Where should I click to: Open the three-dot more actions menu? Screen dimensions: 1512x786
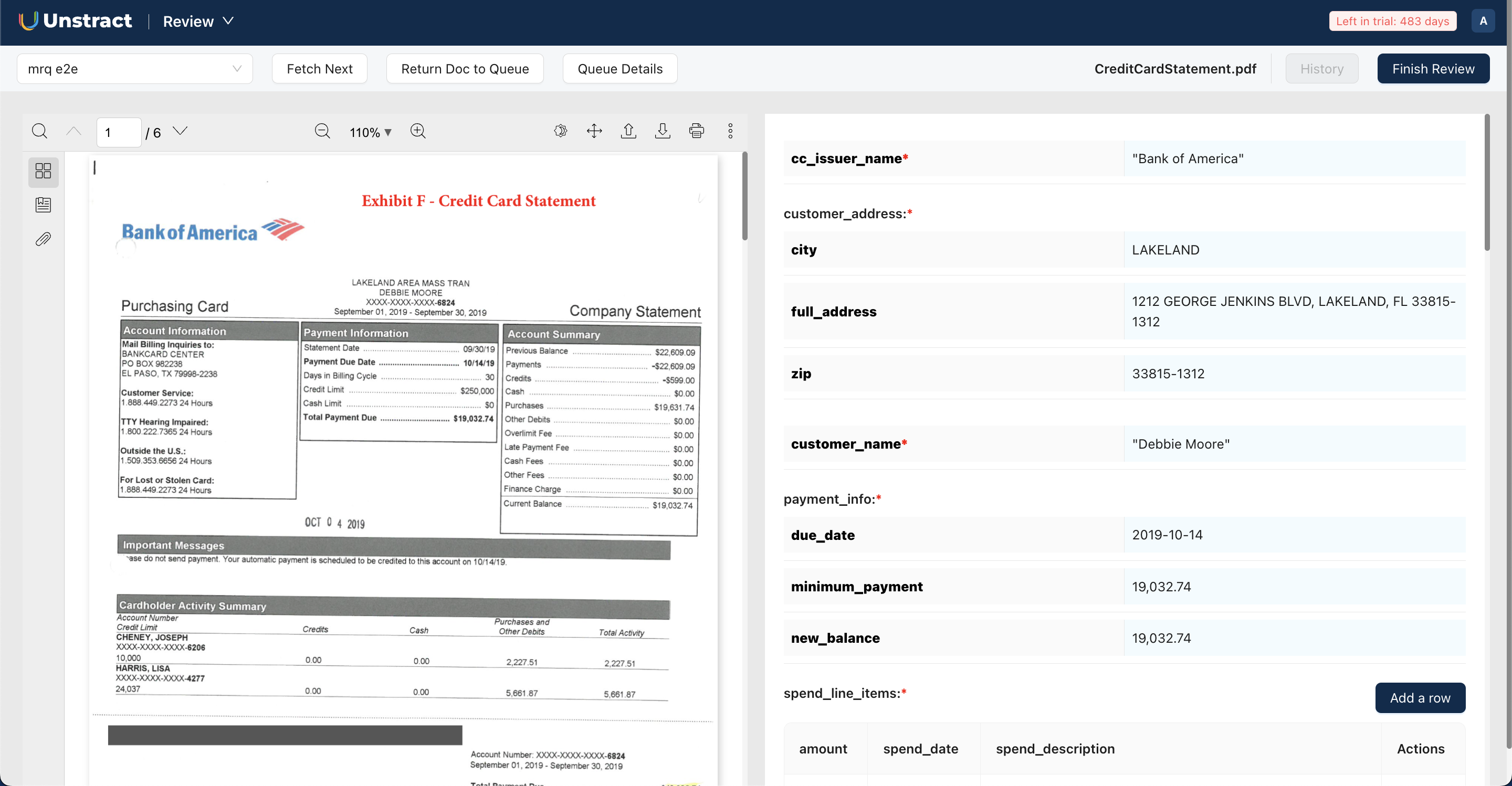coord(730,131)
